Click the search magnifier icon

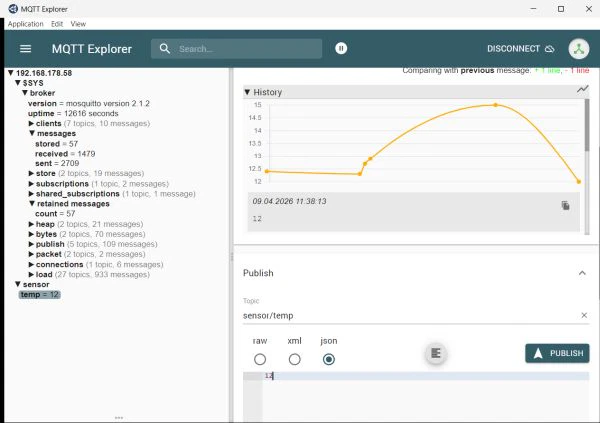(x=164, y=48)
